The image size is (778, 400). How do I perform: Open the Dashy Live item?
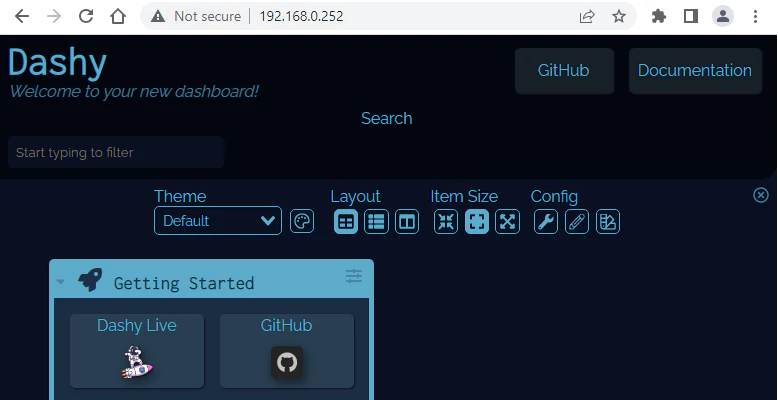tap(137, 350)
